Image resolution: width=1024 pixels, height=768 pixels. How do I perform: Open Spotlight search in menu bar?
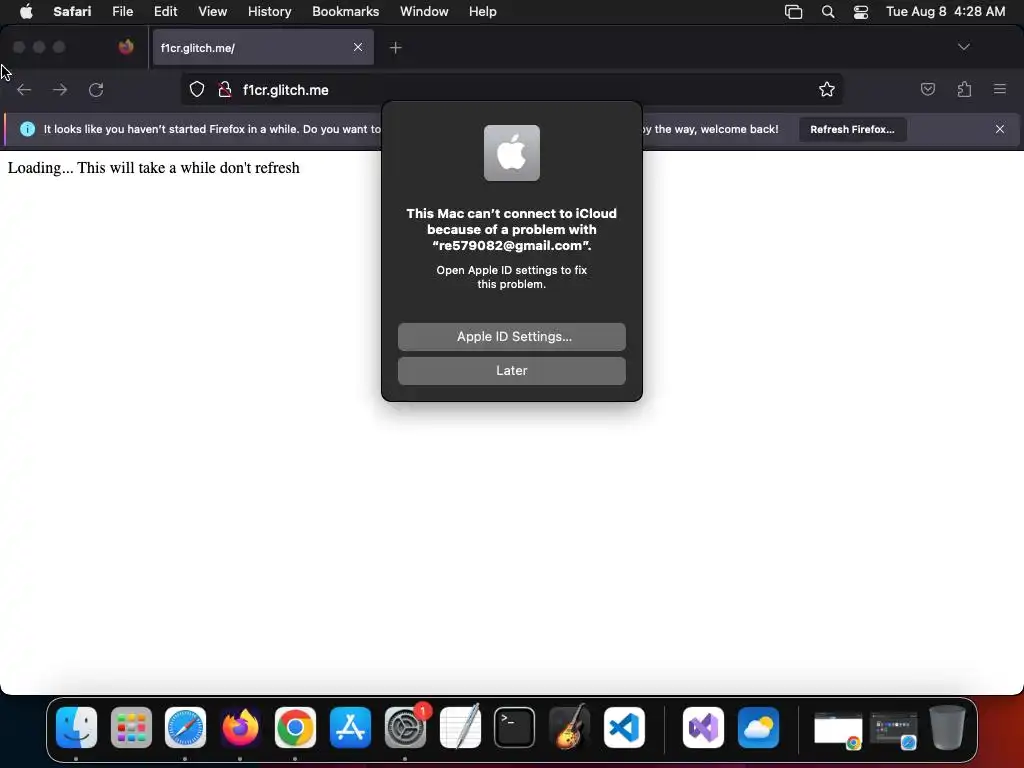click(x=827, y=12)
